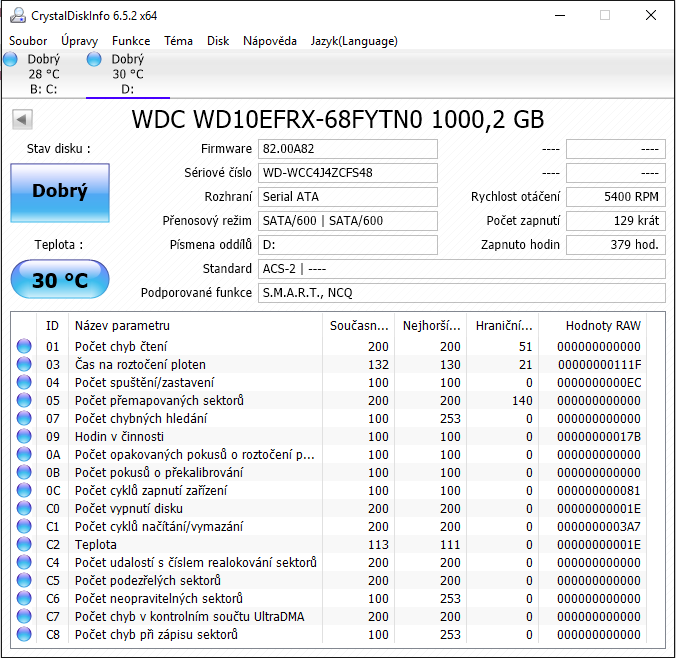Click status icon for Hodin v činnosti

tap(24, 436)
